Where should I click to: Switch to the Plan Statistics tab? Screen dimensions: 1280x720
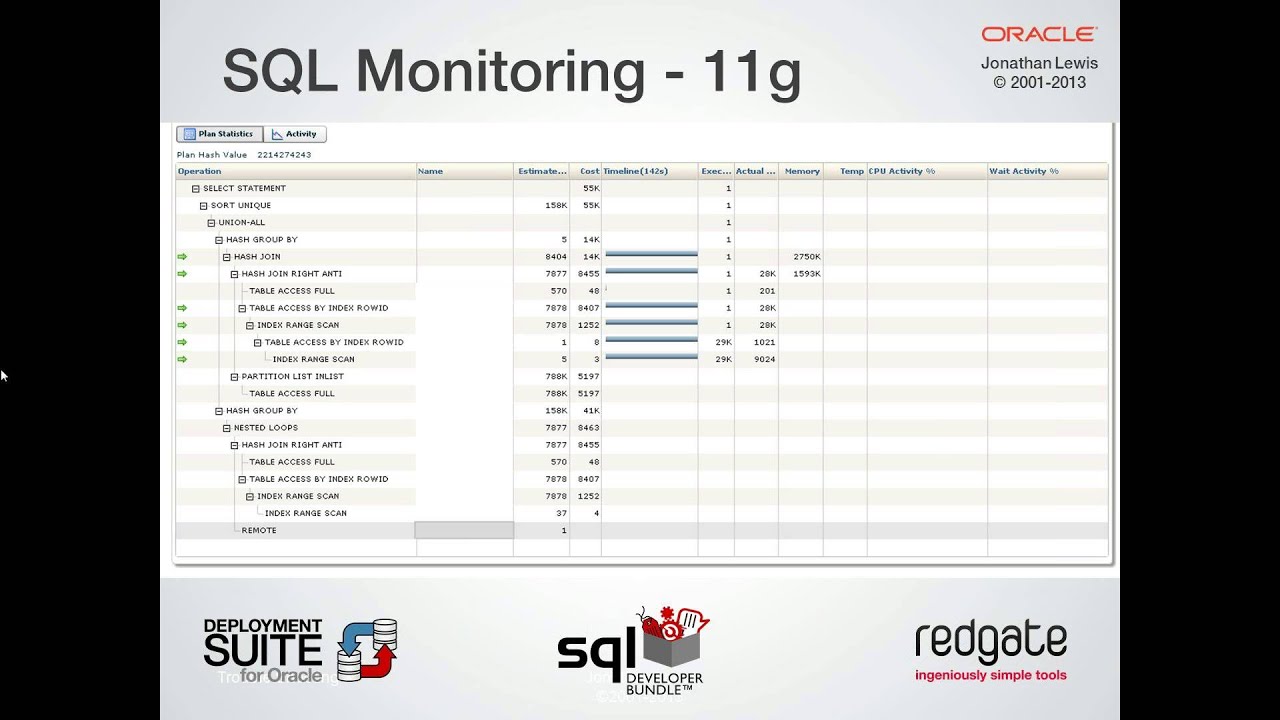[220, 134]
